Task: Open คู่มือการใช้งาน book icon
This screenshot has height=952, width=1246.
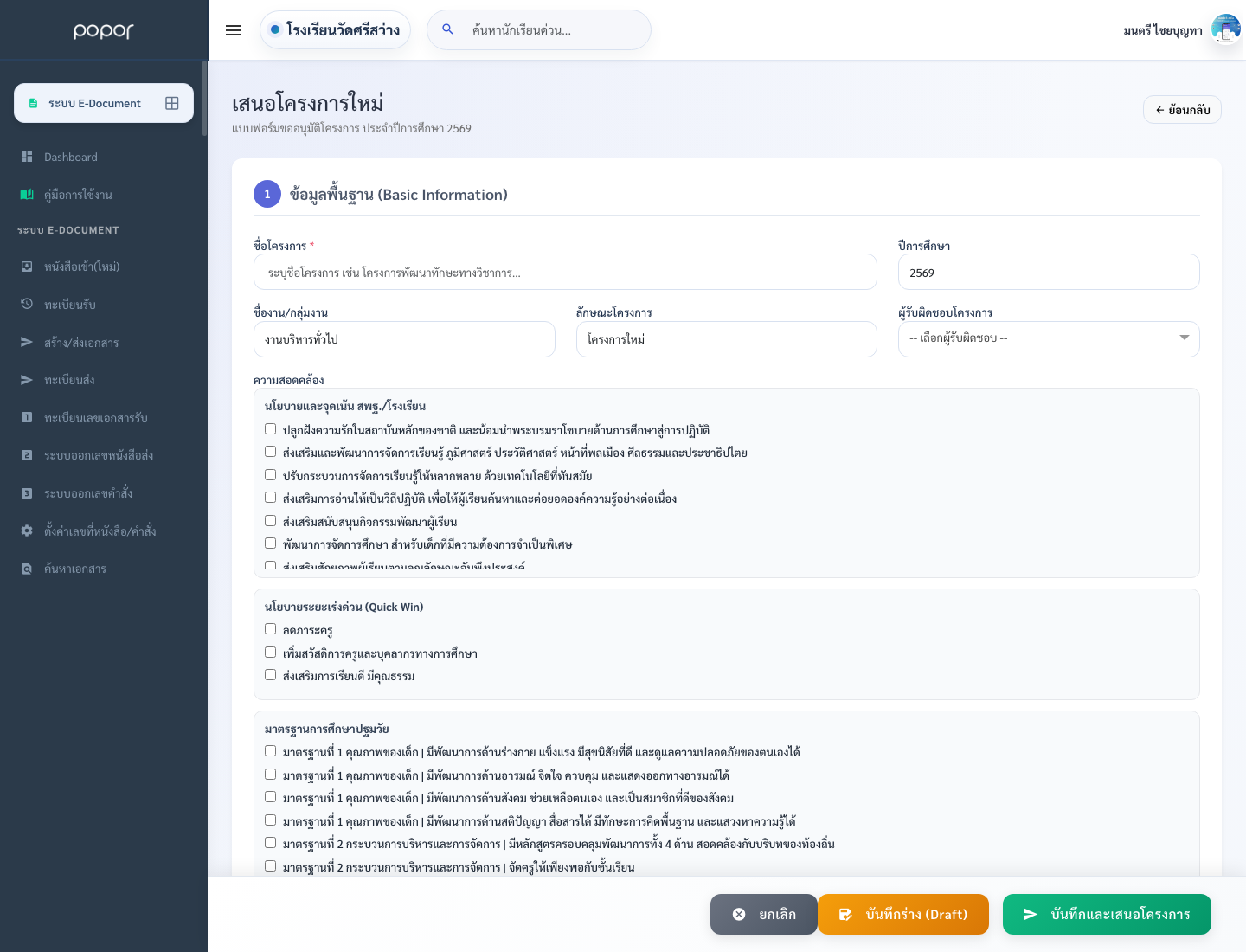Action: click(27, 195)
